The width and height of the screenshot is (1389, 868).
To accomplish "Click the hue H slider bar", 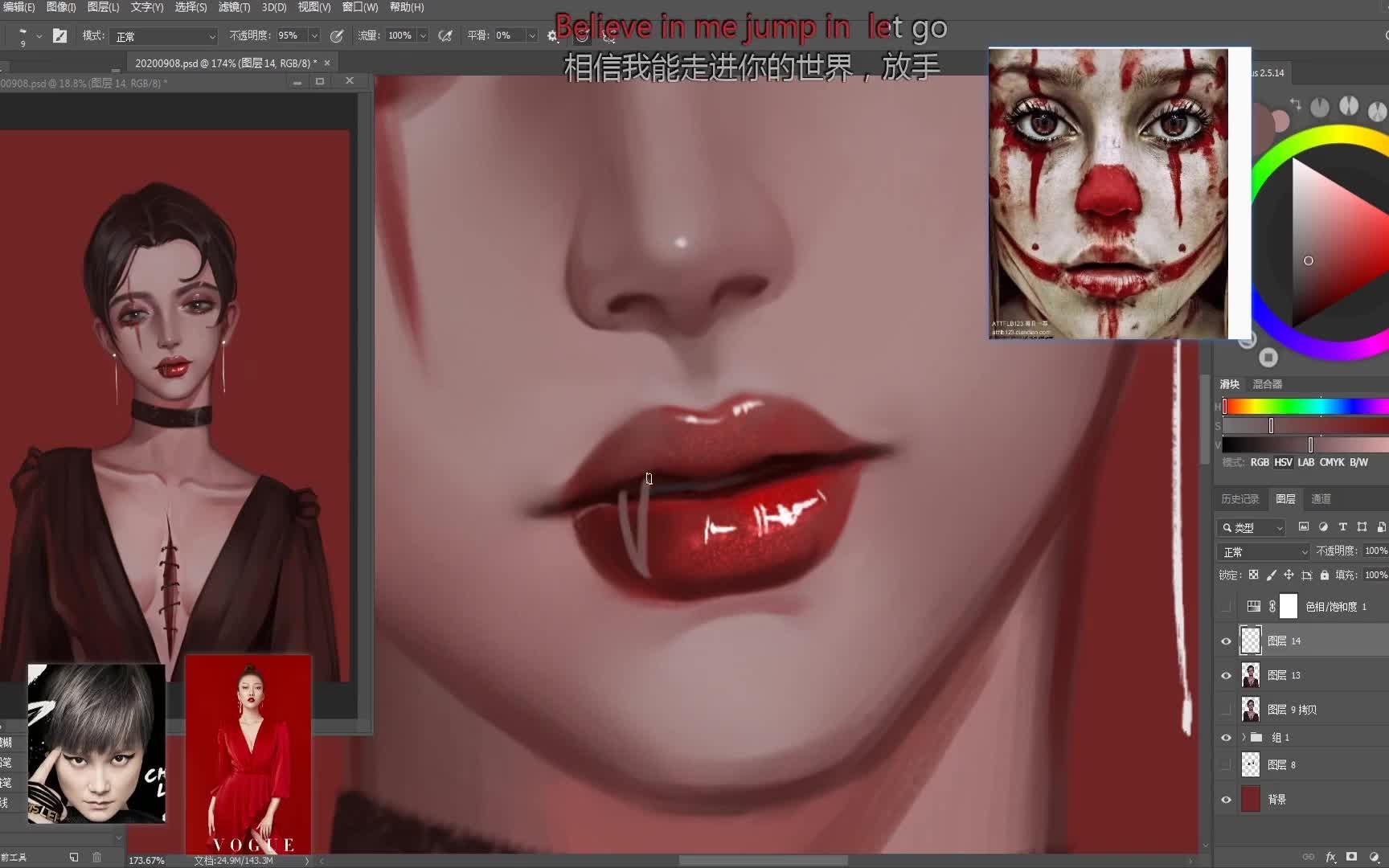I will click(1305, 407).
